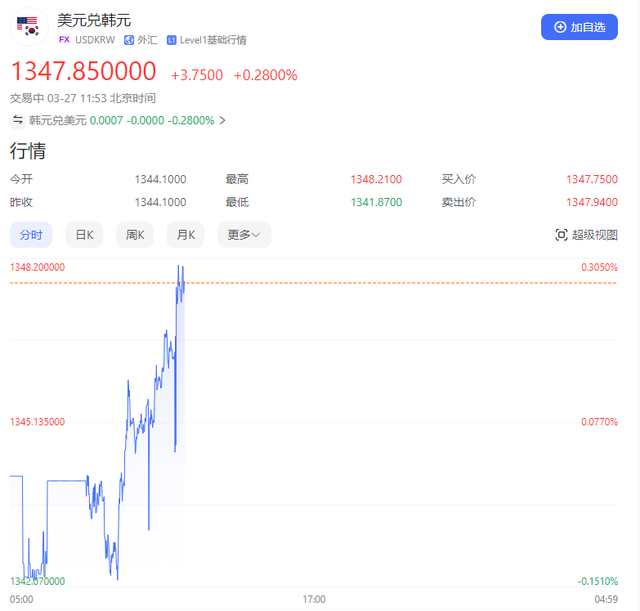Select the 周K chart tab
Screen dimensions: 640x611
pos(135,235)
